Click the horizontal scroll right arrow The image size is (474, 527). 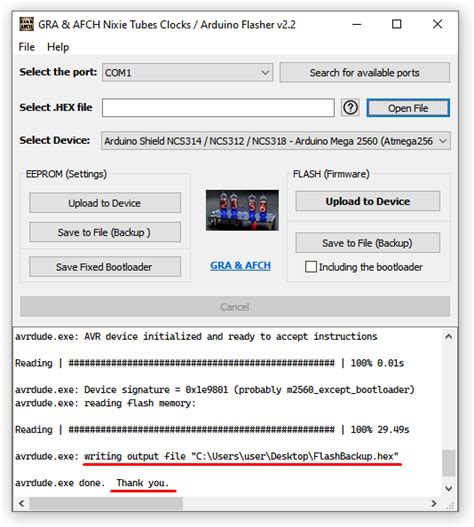tap(434, 503)
